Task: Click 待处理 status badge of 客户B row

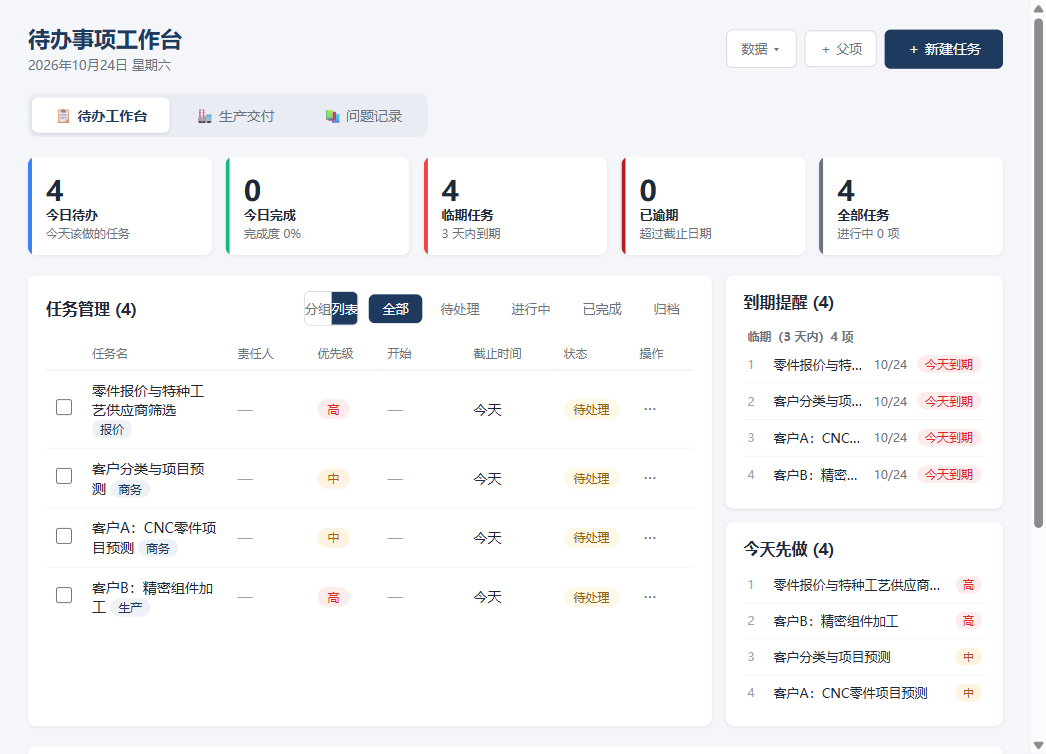Action: (592, 598)
